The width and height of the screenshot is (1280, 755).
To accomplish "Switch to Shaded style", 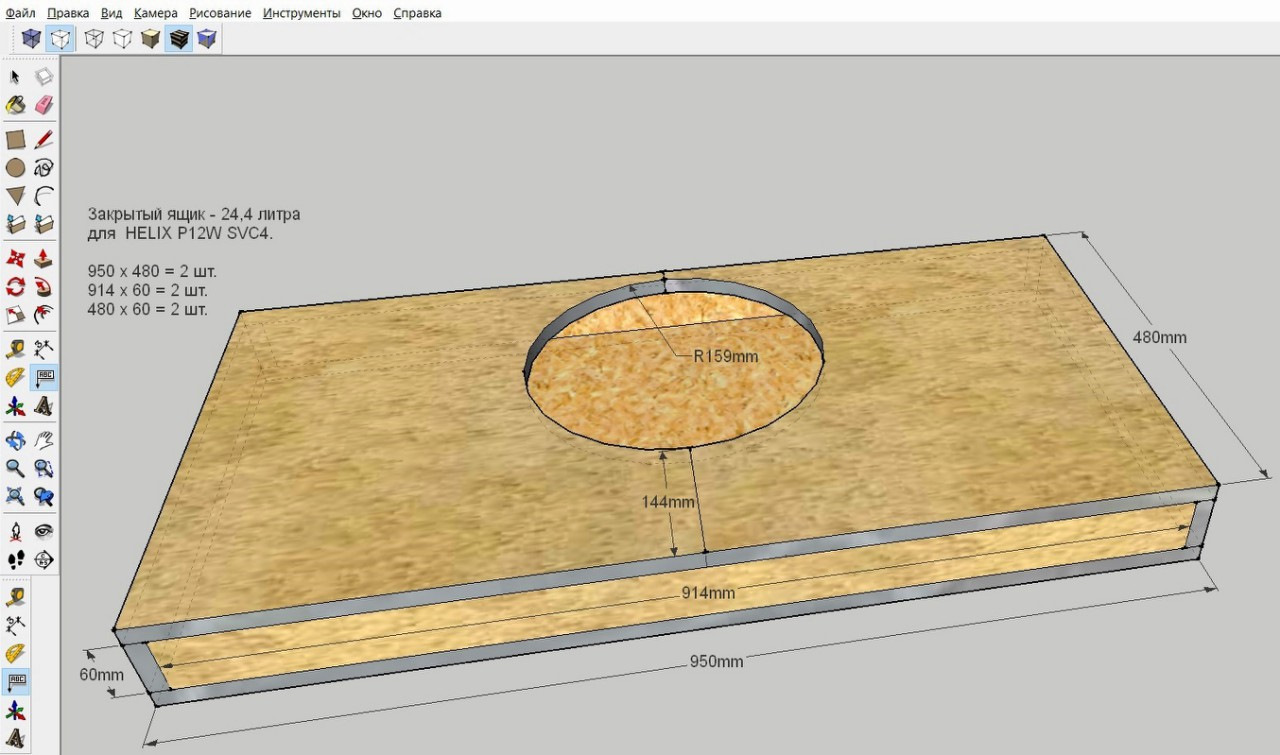I will coord(150,39).
